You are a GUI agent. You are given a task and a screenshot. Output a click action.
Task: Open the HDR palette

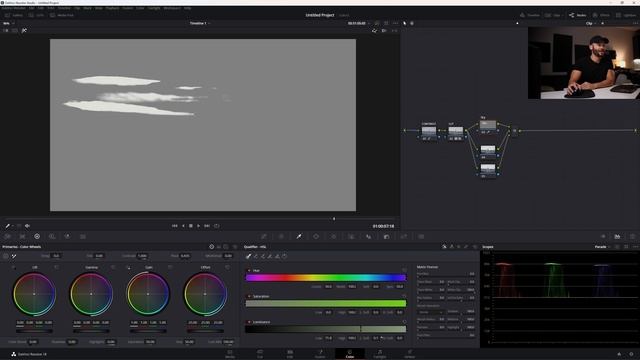point(52,236)
